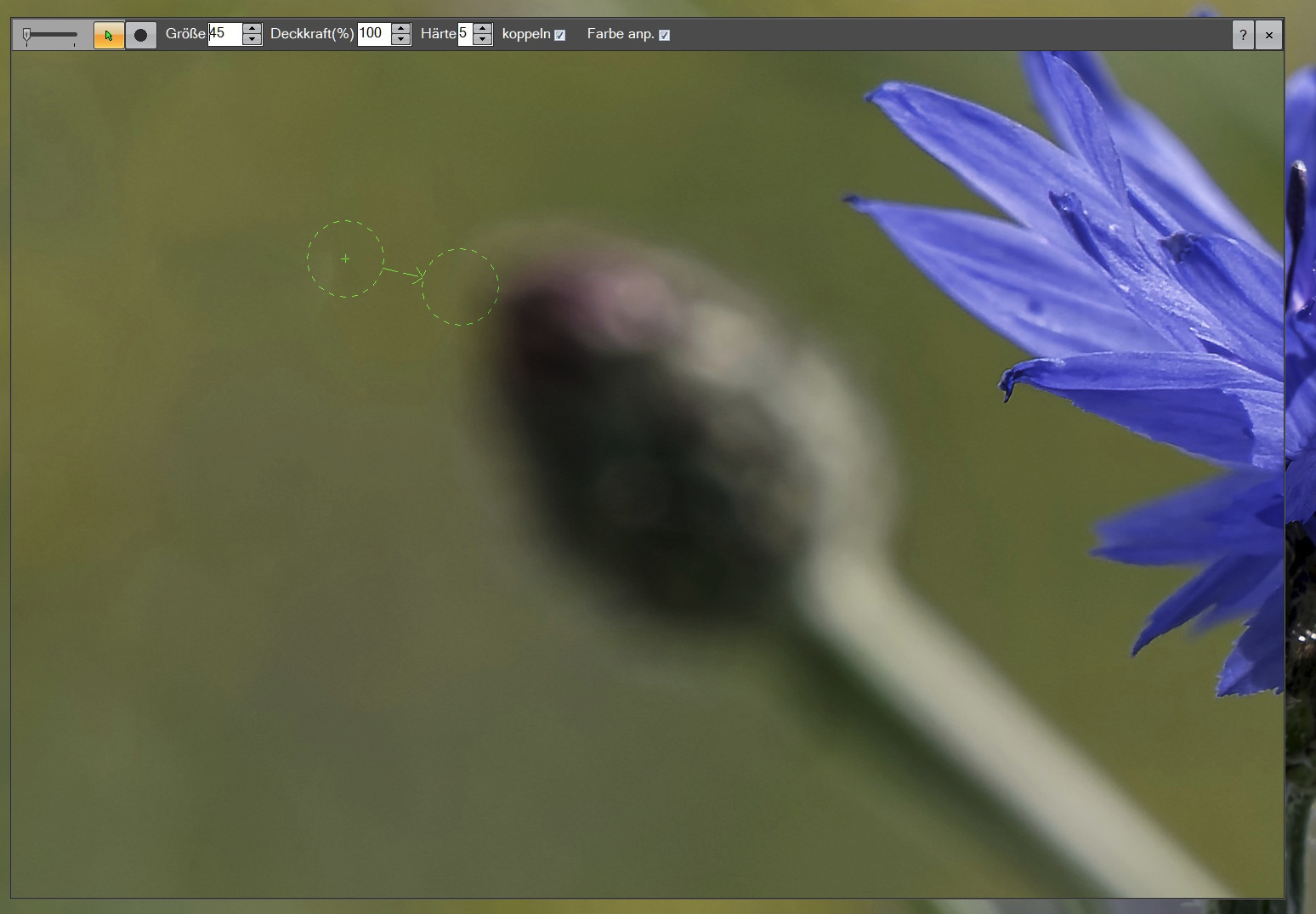Click the Deckkraft(%) value field

[x=374, y=34]
